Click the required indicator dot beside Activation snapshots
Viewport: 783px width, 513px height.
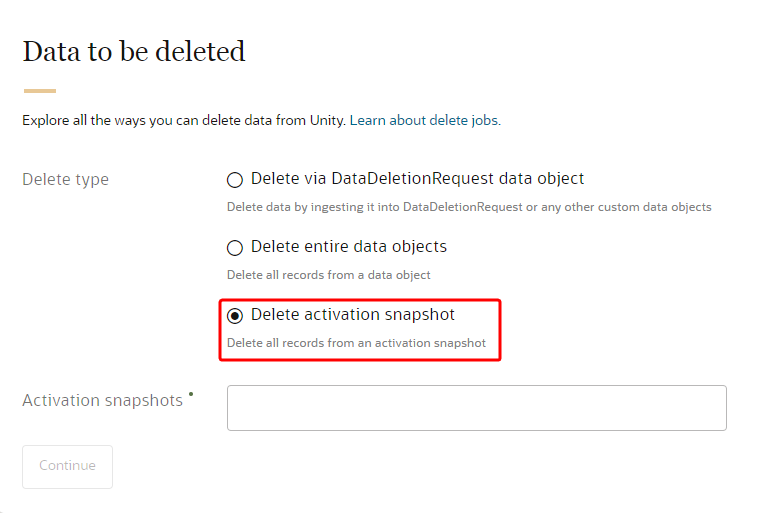pyautogui.click(x=191, y=394)
